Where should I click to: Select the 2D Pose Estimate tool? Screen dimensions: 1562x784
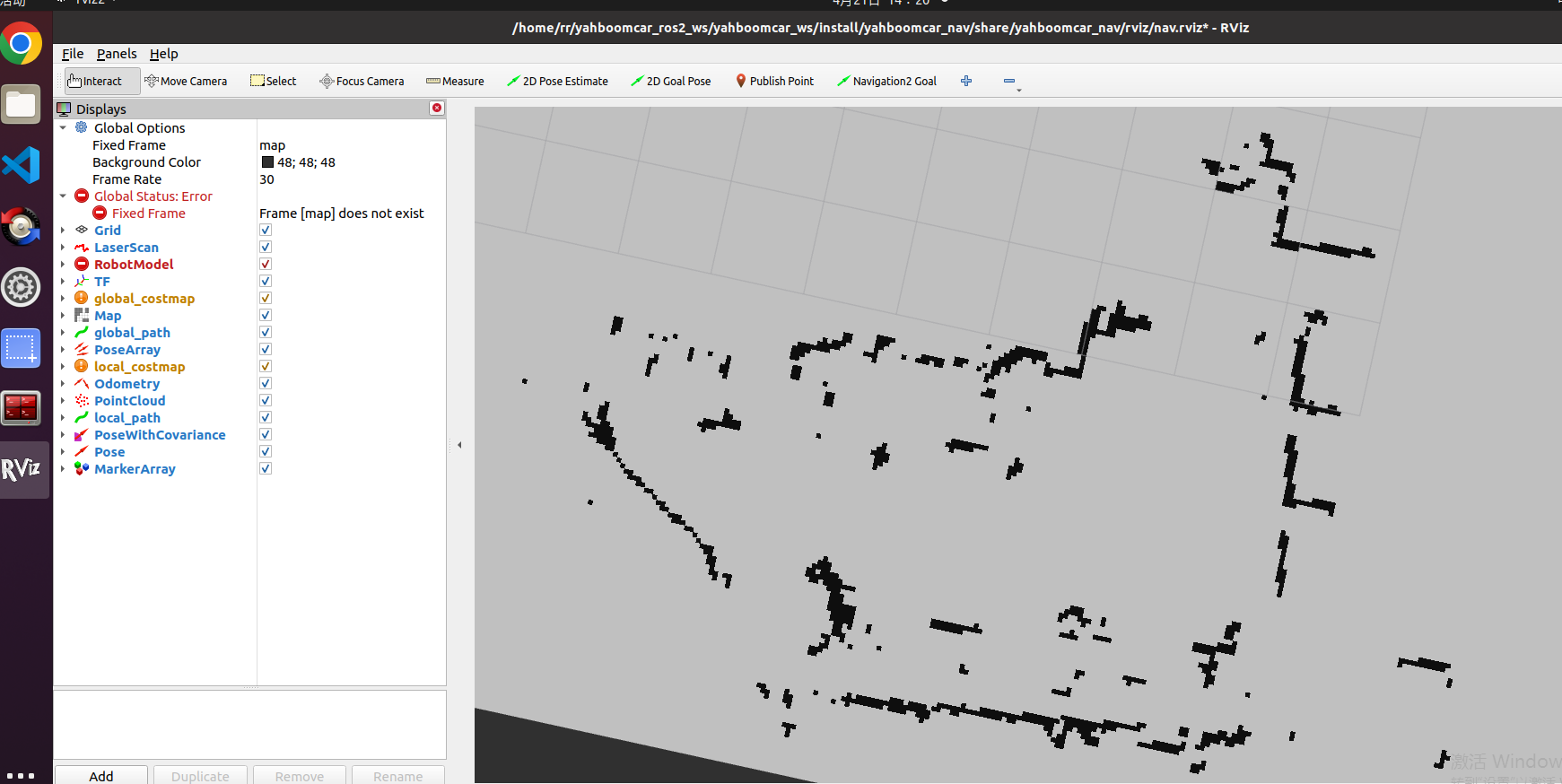coord(557,81)
